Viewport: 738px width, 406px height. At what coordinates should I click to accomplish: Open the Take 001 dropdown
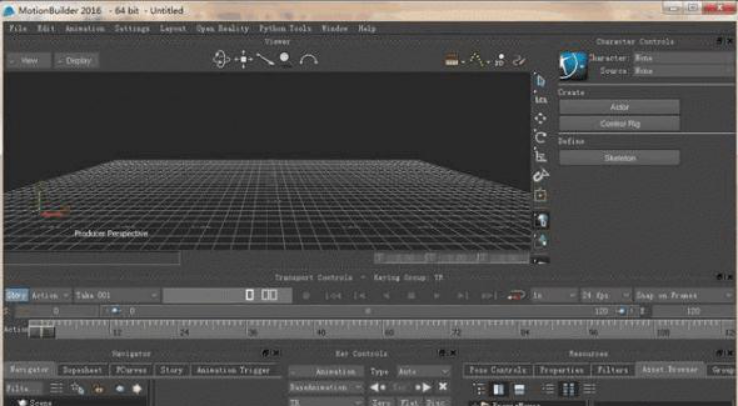click(x=116, y=295)
